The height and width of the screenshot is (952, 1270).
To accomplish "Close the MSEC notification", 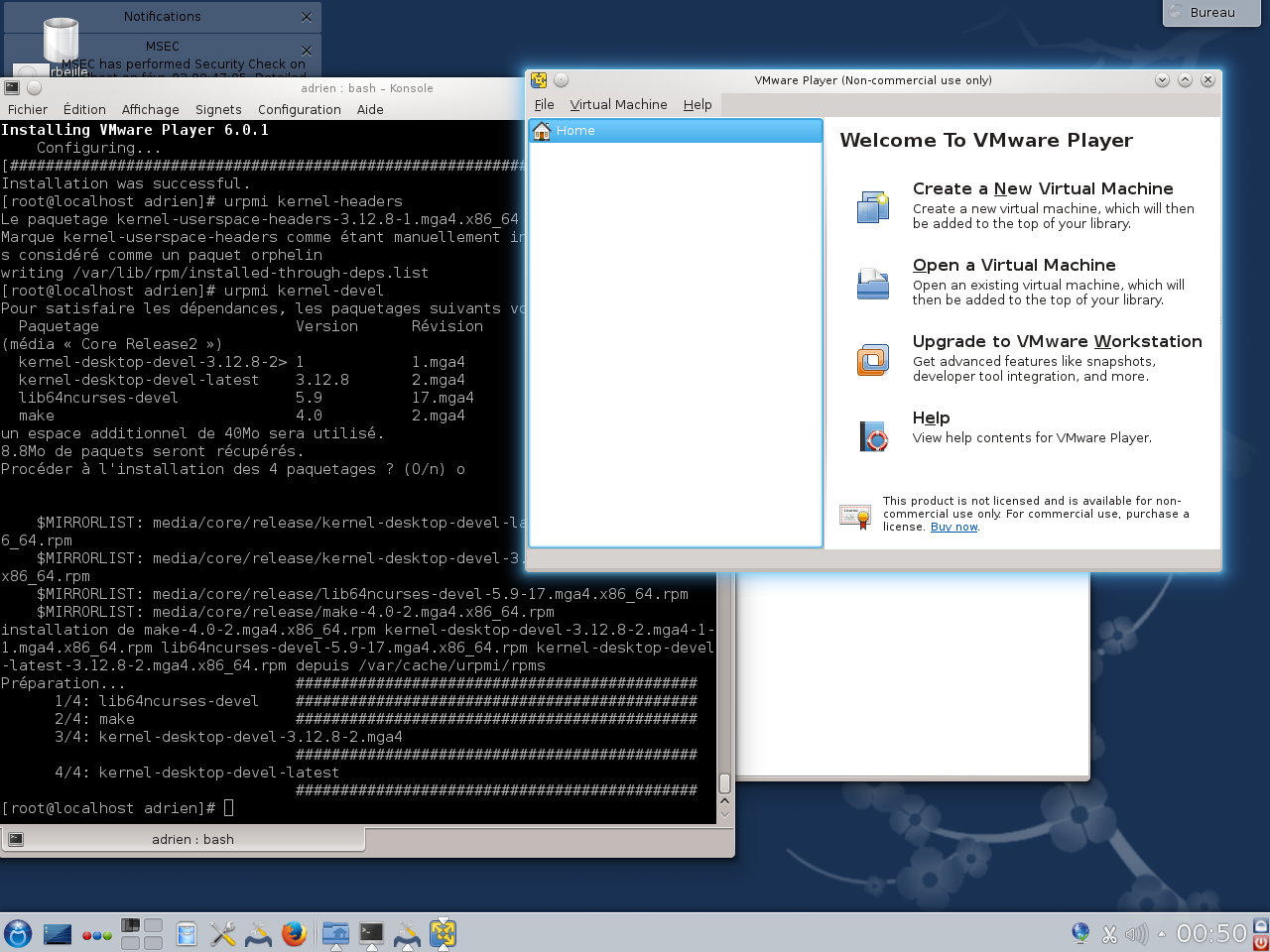I will click(306, 51).
